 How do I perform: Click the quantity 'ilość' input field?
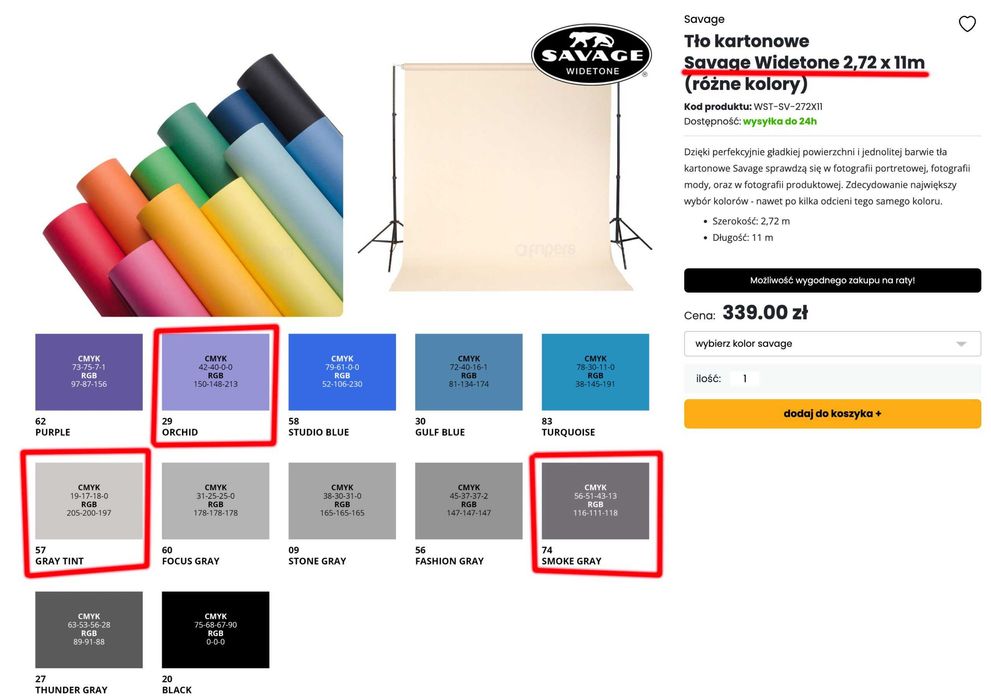pyautogui.click(x=745, y=378)
